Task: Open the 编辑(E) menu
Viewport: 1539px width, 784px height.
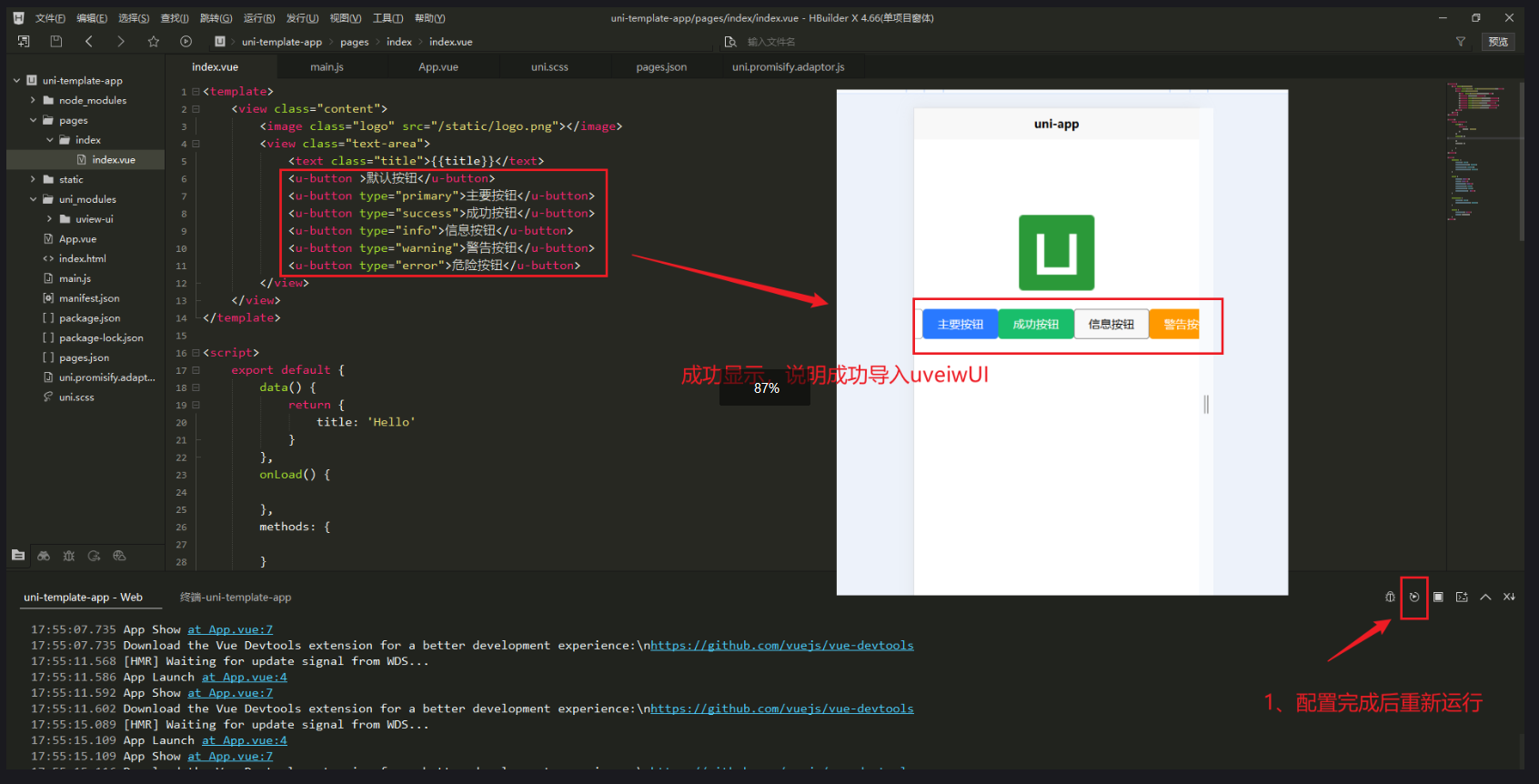Action: point(92,18)
